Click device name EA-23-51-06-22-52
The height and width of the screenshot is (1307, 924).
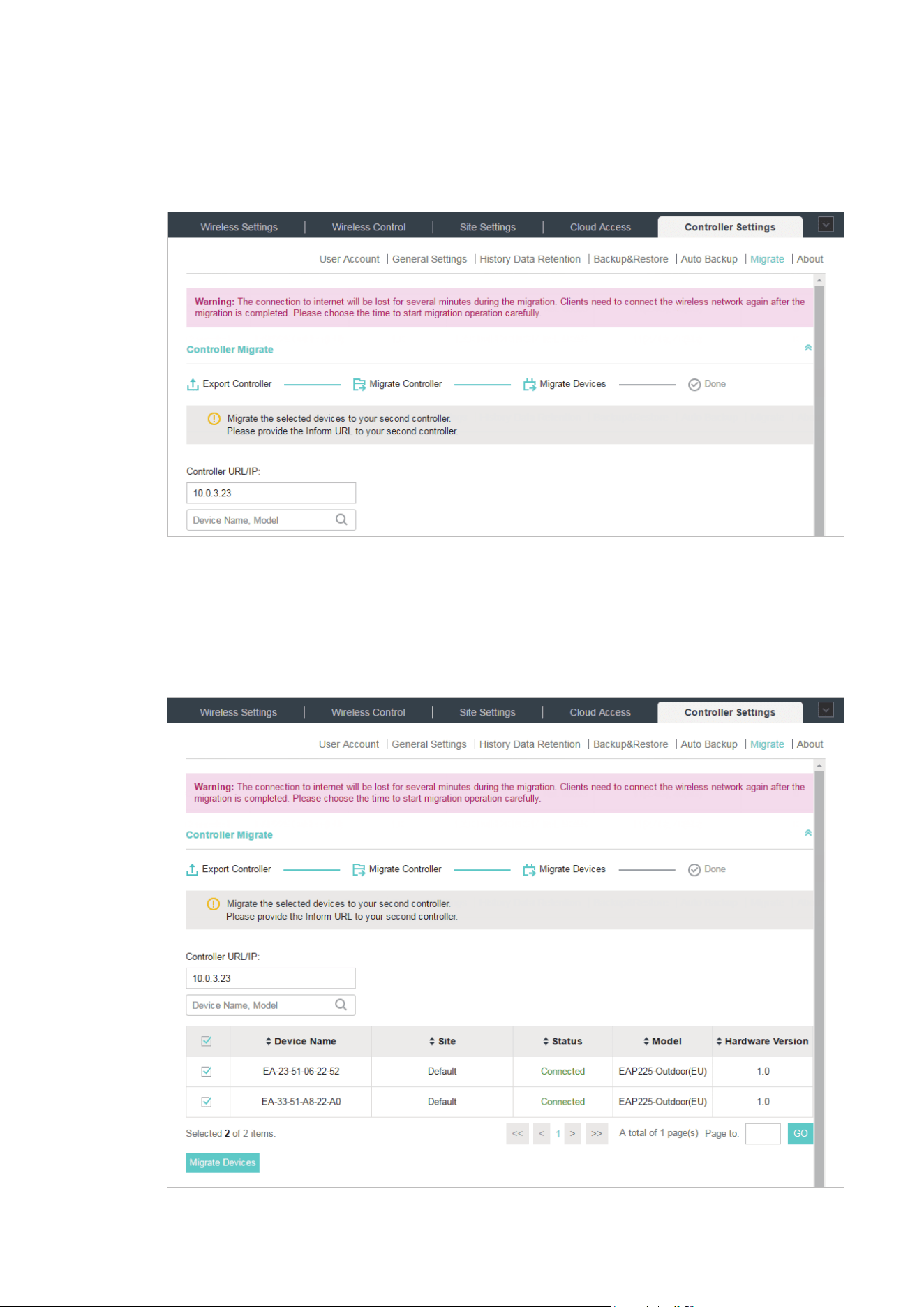(301, 1071)
